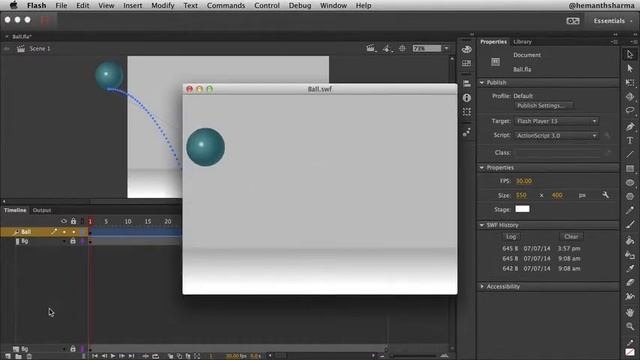640x360 pixels.
Task: Click the Center Stage icon
Action: (x=402, y=49)
